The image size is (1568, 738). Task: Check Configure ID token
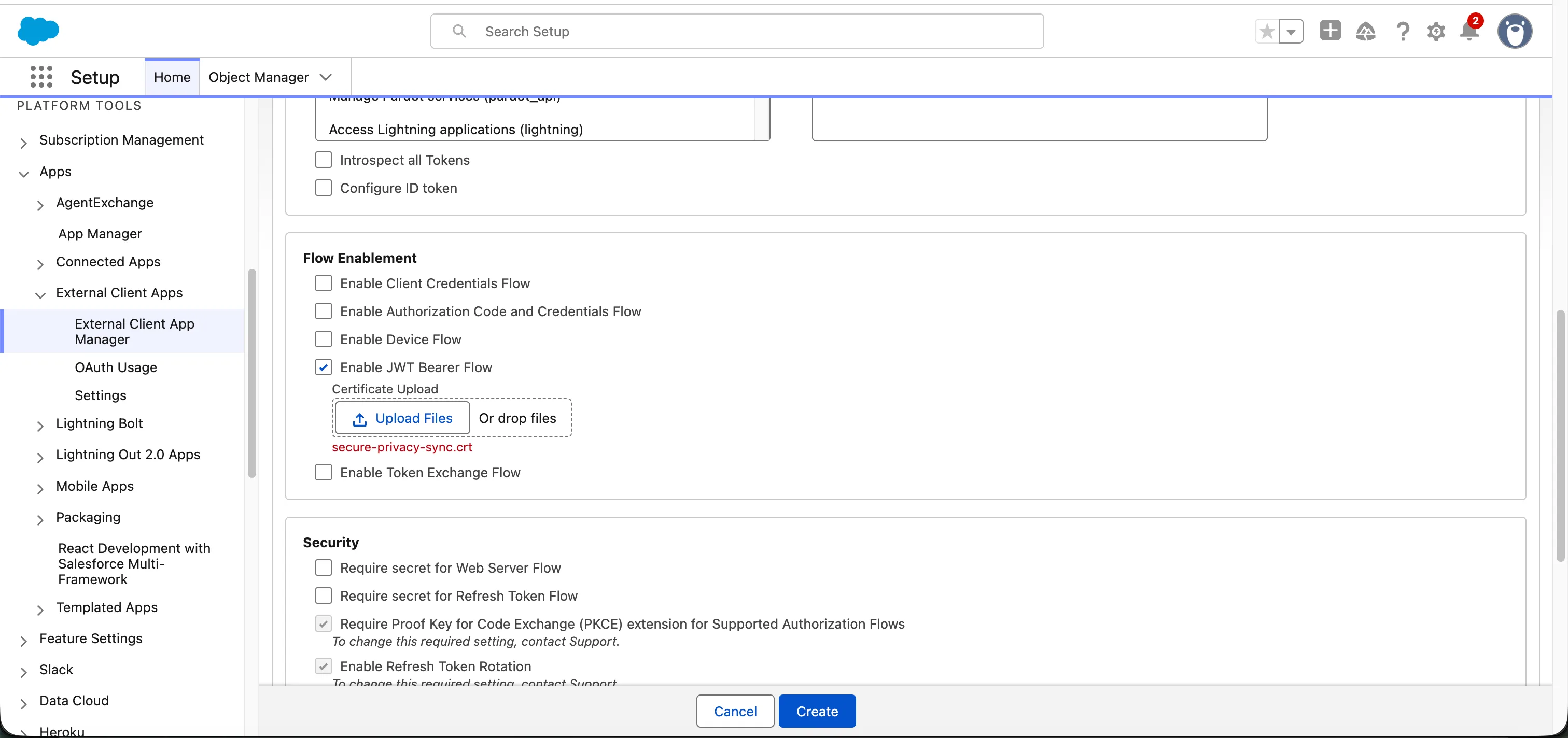coord(323,188)
